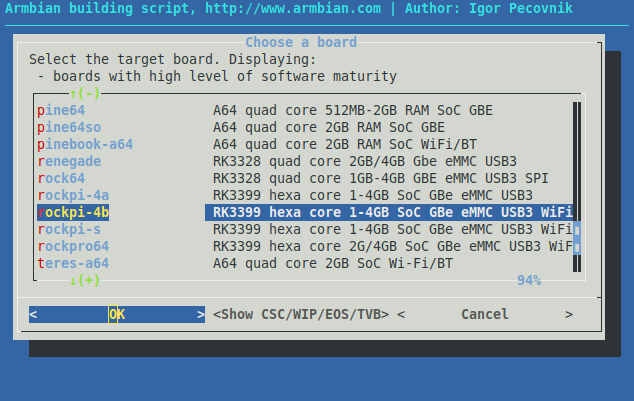This screenshot has height=401, width=634.
Task: Click the scroll-up indicator above the list
Action: [85, 94]
